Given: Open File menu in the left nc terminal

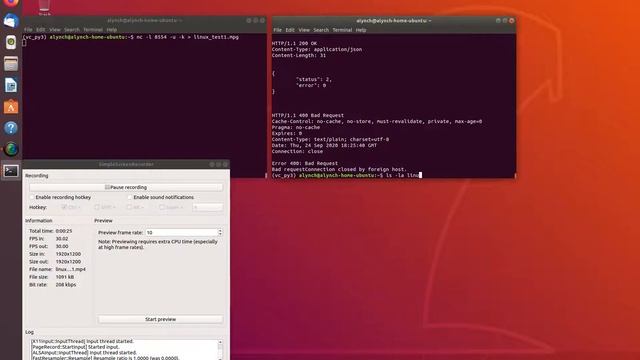Looking at the screenshot, I should click(28, 30).
